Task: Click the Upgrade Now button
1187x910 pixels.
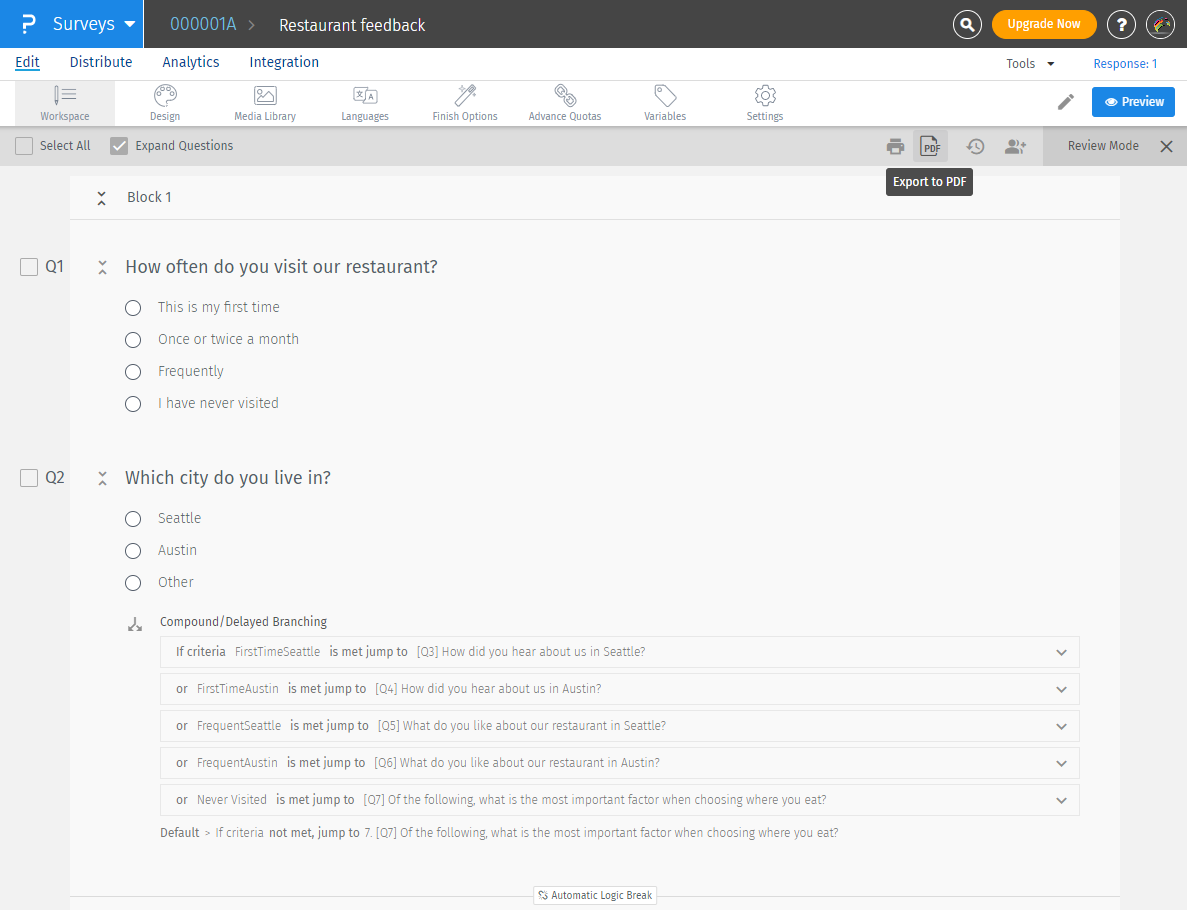Action: [1044, 24]
